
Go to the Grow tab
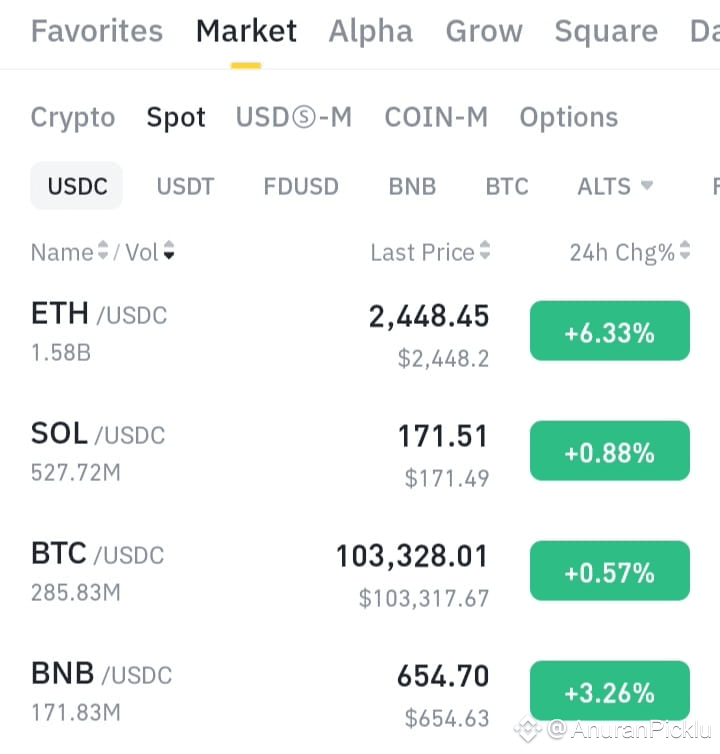484,31
